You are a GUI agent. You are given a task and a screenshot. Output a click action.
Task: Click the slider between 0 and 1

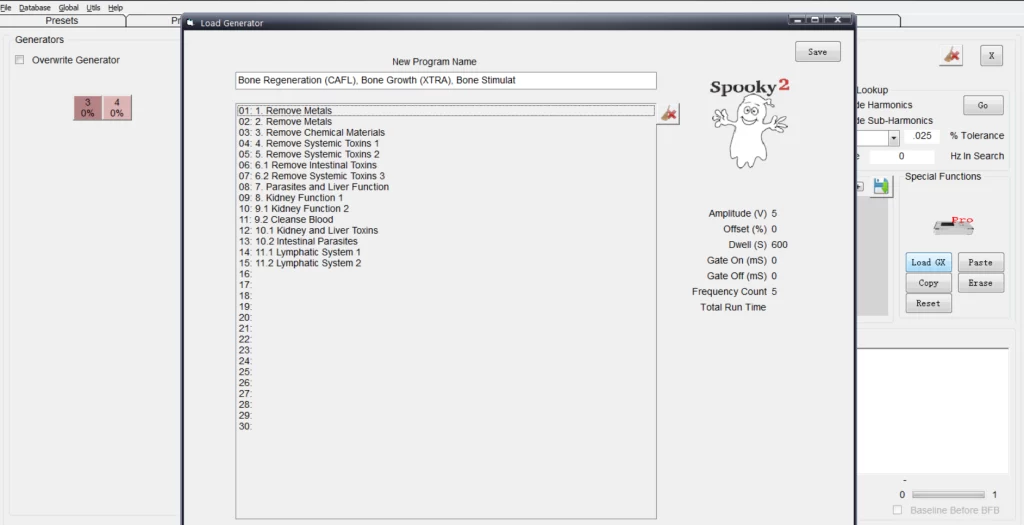948,495
